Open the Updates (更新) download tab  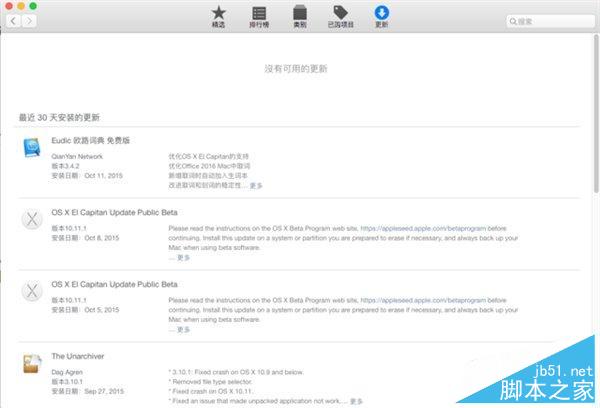pos(382,17)
